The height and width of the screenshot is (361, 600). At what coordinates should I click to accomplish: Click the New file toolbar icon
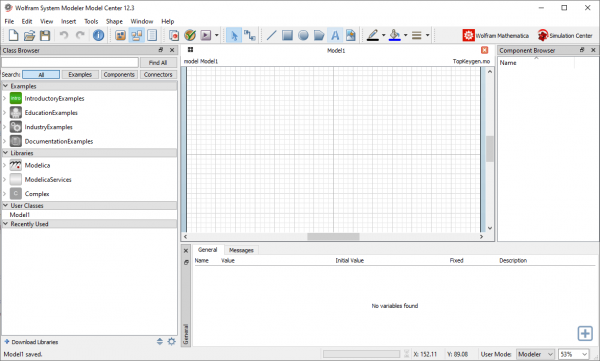[x=13, y=35]
